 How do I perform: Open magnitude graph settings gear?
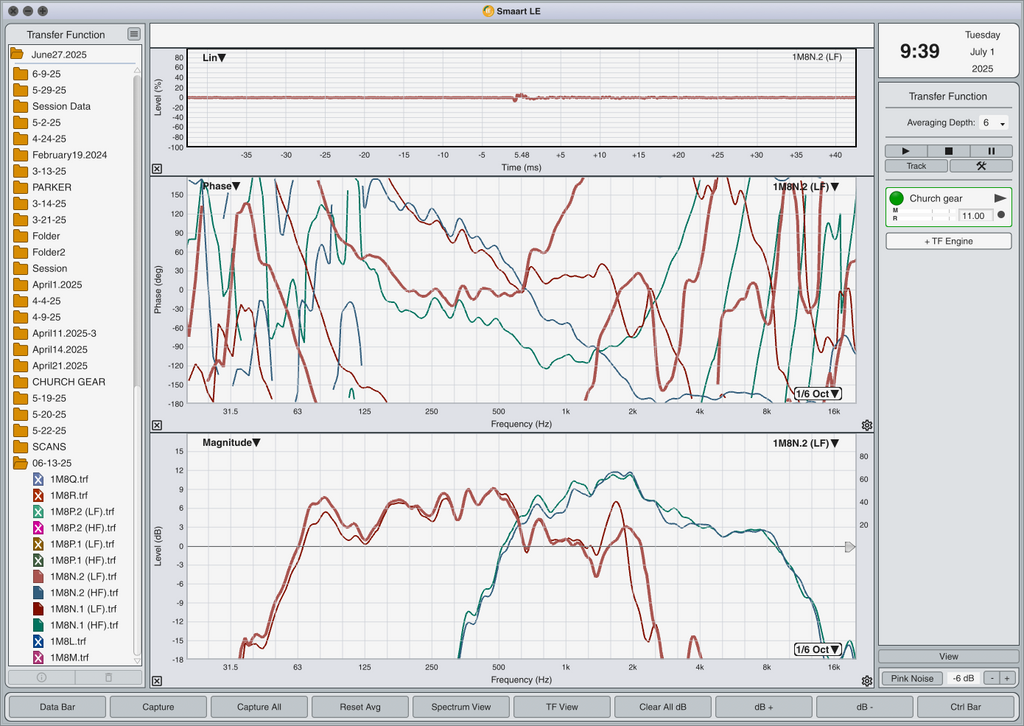click(867, 681)
